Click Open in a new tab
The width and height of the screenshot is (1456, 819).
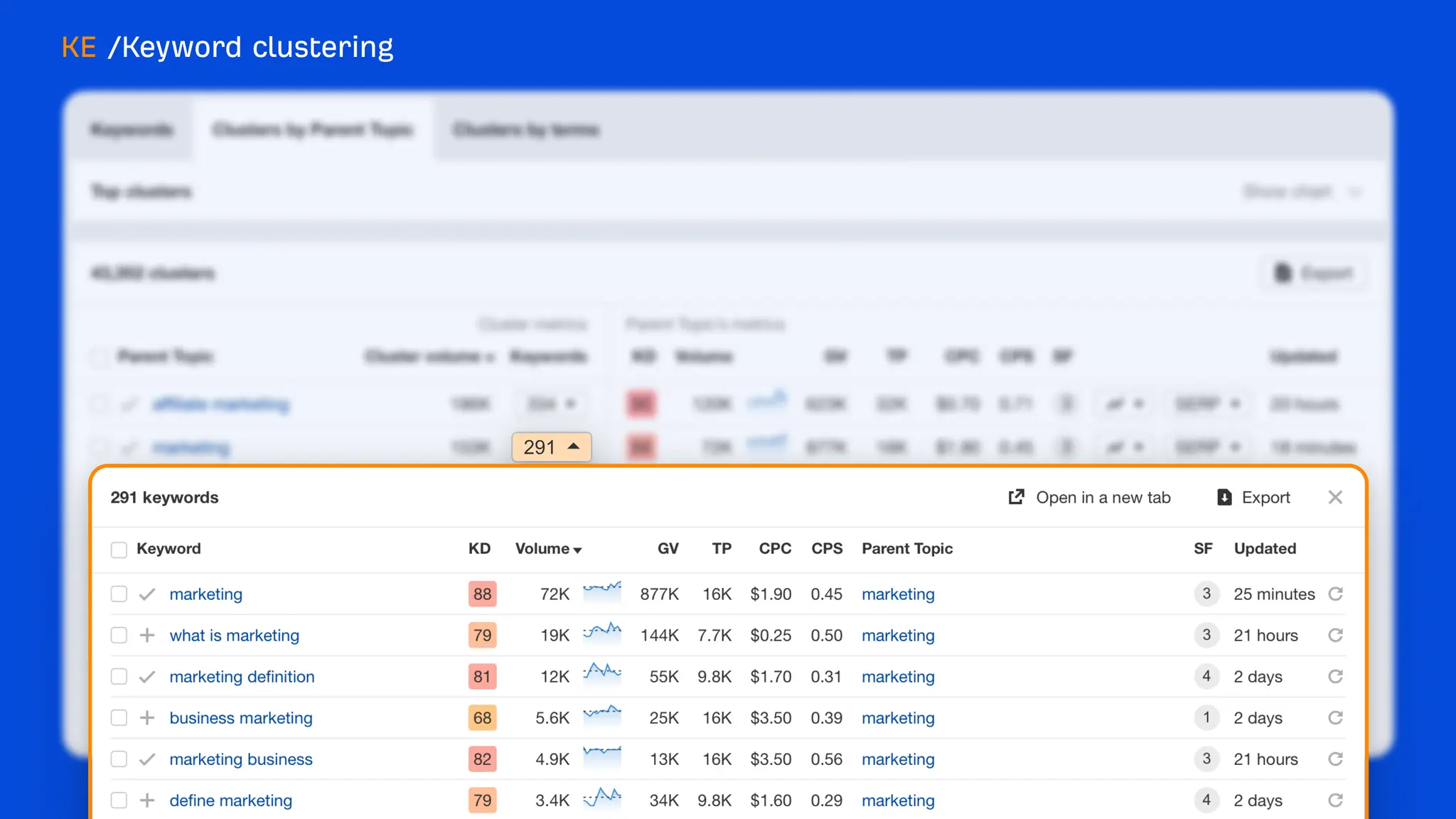(1089, 498)
